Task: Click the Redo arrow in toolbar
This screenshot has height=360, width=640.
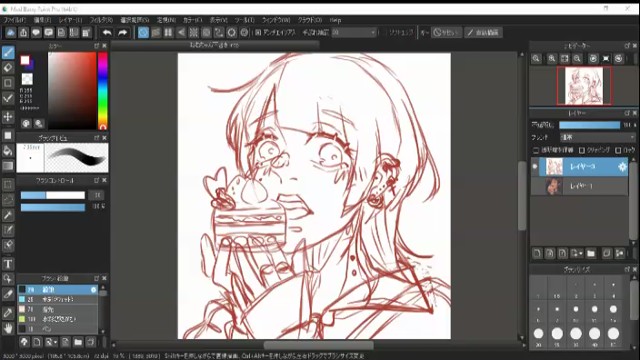Action: point(122,33)
